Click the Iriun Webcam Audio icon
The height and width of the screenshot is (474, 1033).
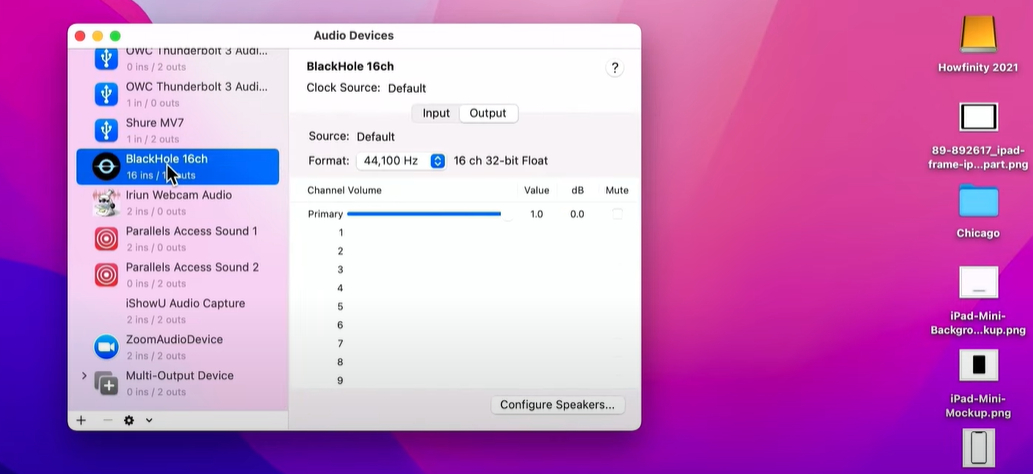[106, 202]
